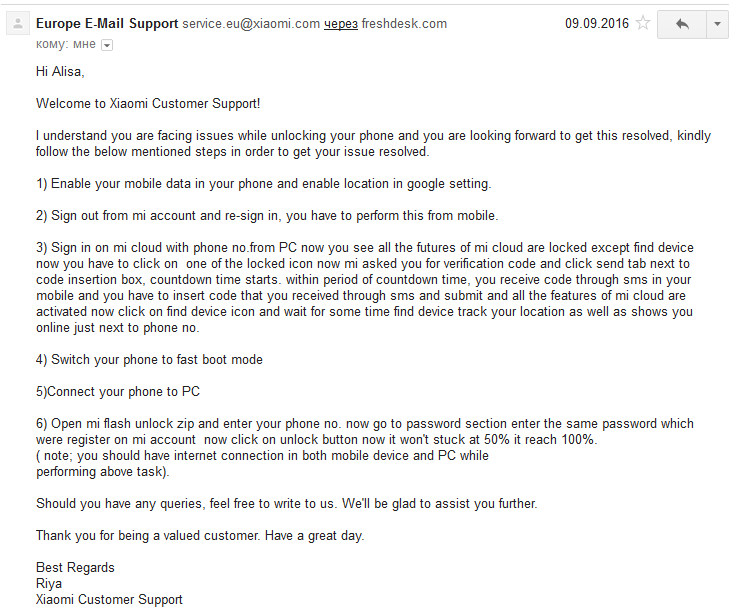
Task: Click the date 09.09.2016
Action: [597, 23]
